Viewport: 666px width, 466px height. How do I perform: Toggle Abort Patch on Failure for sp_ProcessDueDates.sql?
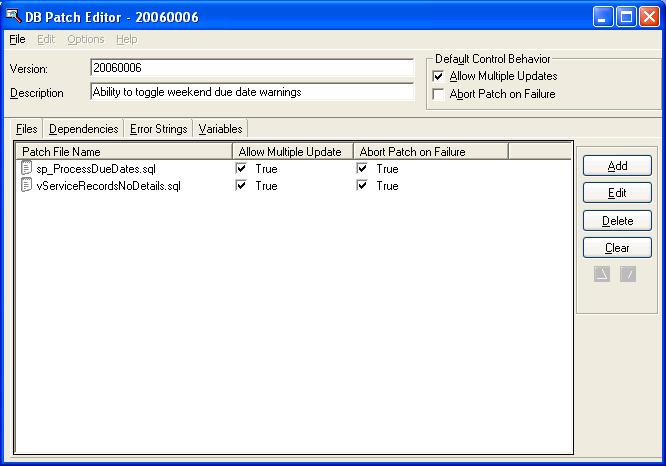[362, 169]
